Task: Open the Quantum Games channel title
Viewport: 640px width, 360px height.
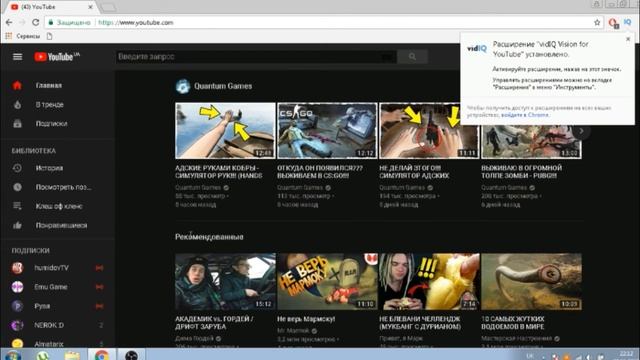Action: pos(223,86)
